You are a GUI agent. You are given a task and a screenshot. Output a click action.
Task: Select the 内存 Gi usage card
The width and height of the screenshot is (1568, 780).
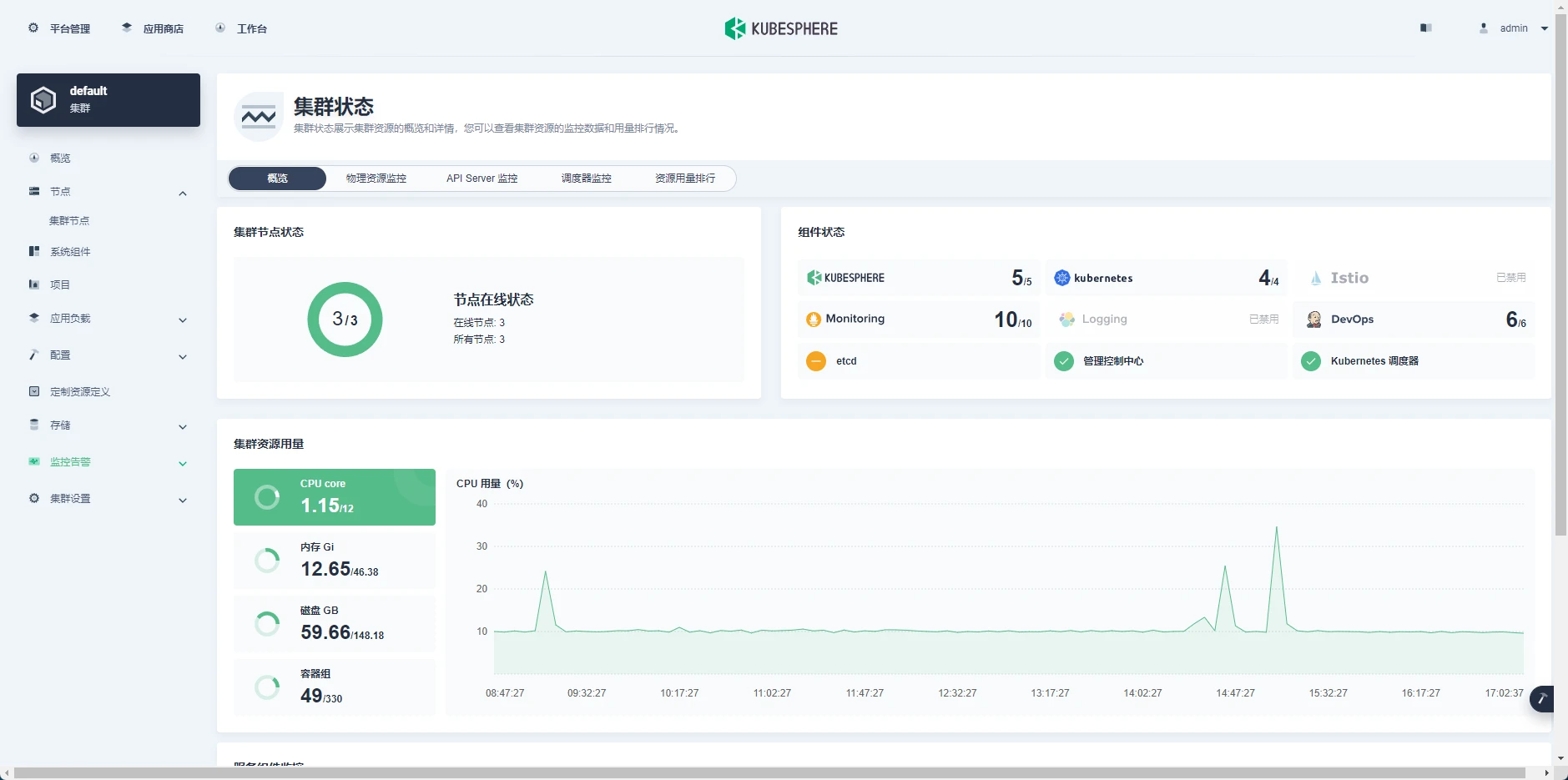pyautogui.click(x=335, y=561)
